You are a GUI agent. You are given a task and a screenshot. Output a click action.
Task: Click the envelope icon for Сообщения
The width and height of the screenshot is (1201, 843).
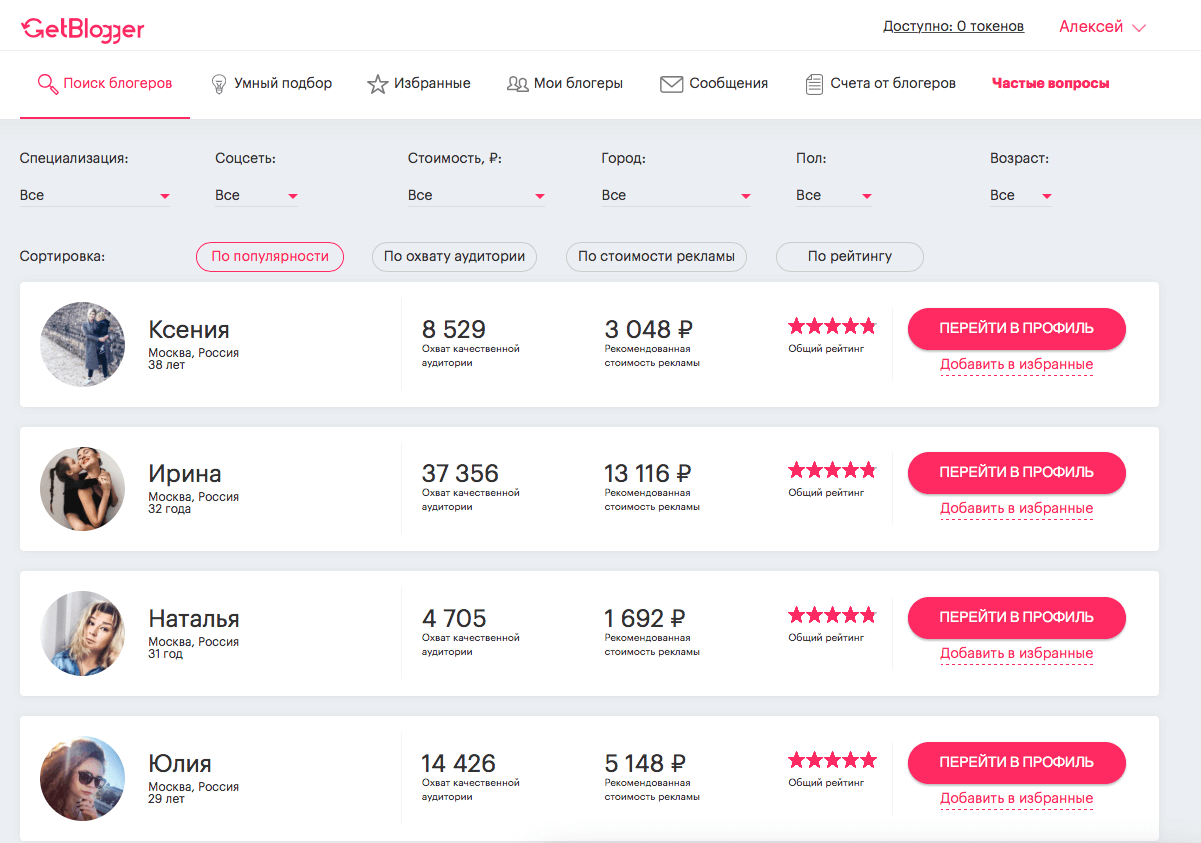671,84
